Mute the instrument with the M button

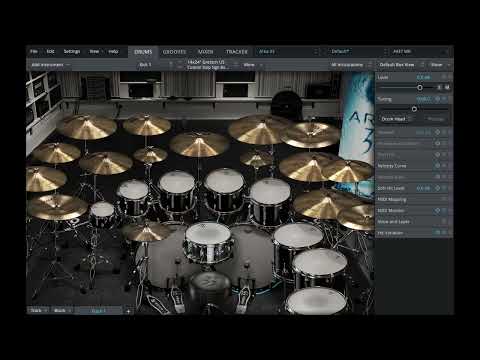447,87
